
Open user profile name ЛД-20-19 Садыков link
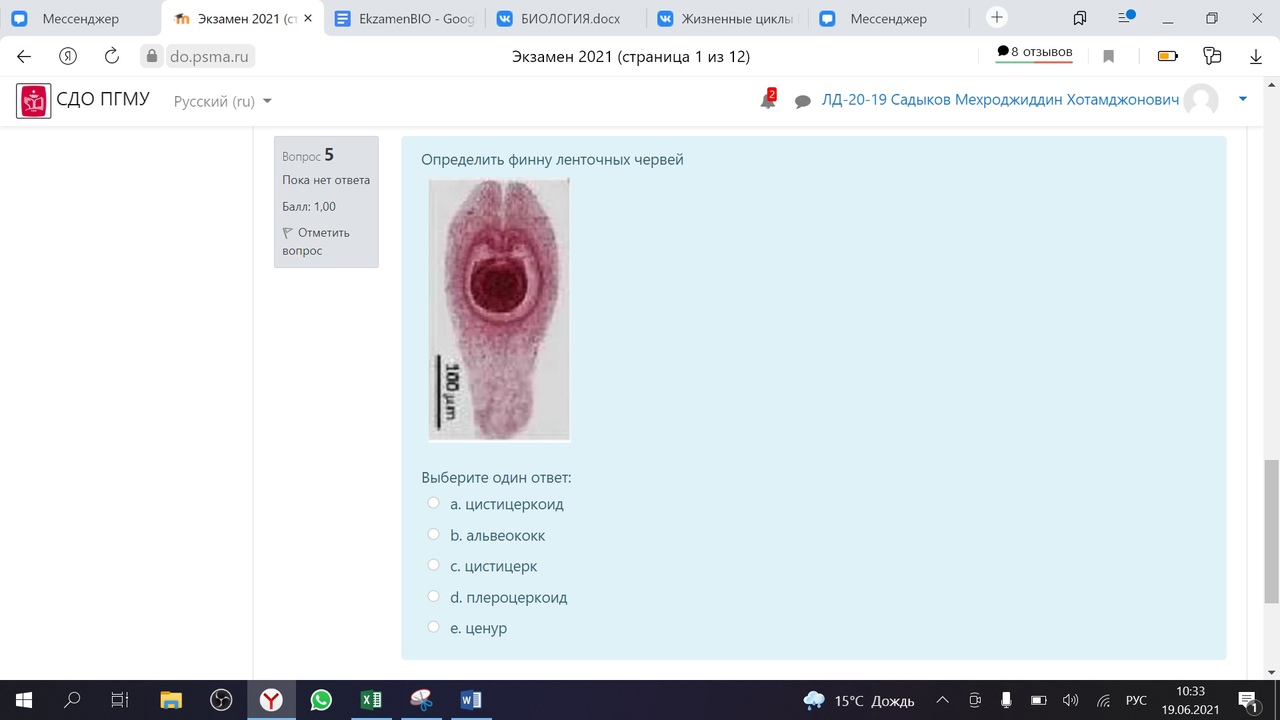tap(1000, 100)
